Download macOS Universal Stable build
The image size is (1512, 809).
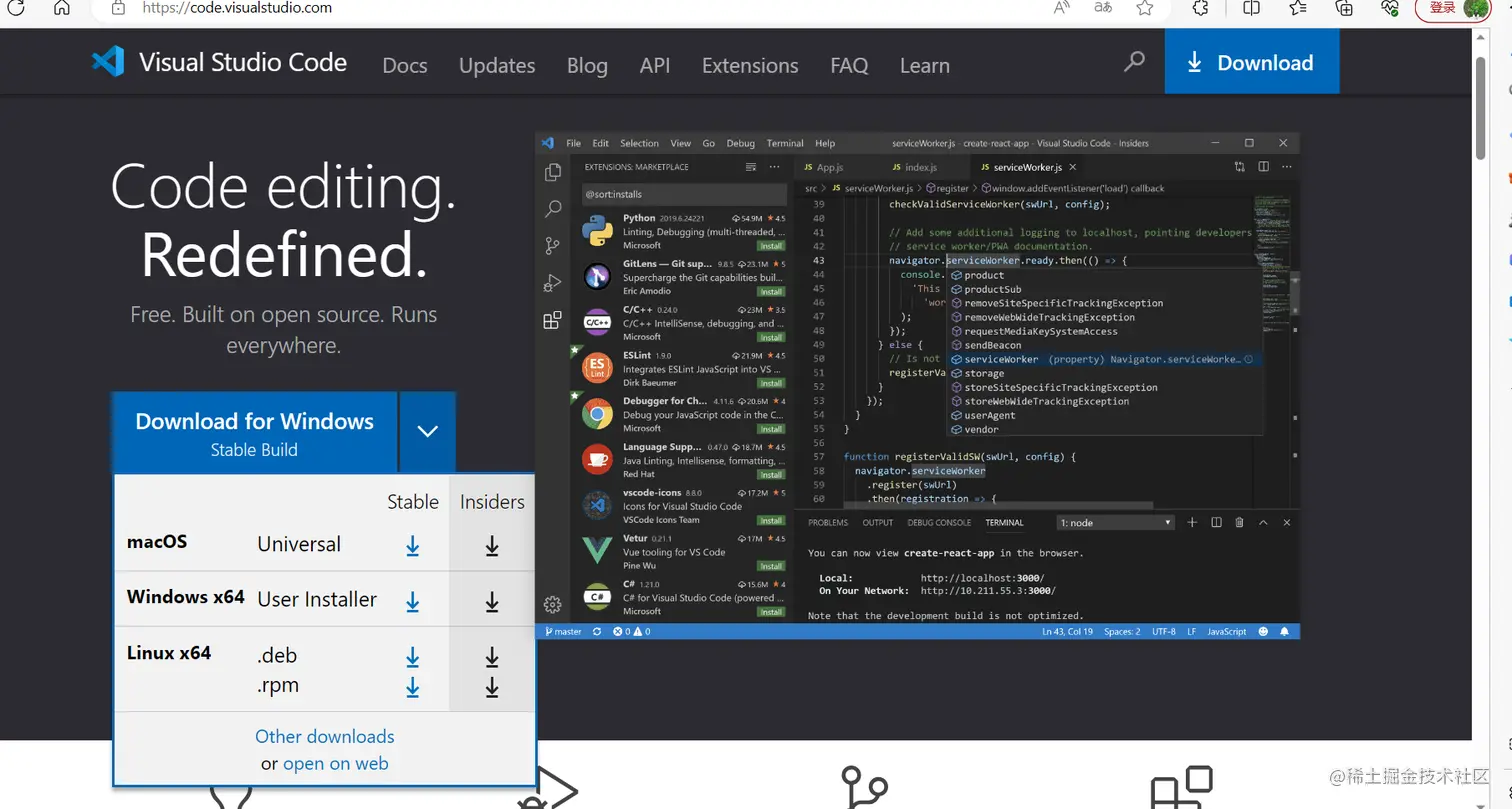click(x=412, y=546)
